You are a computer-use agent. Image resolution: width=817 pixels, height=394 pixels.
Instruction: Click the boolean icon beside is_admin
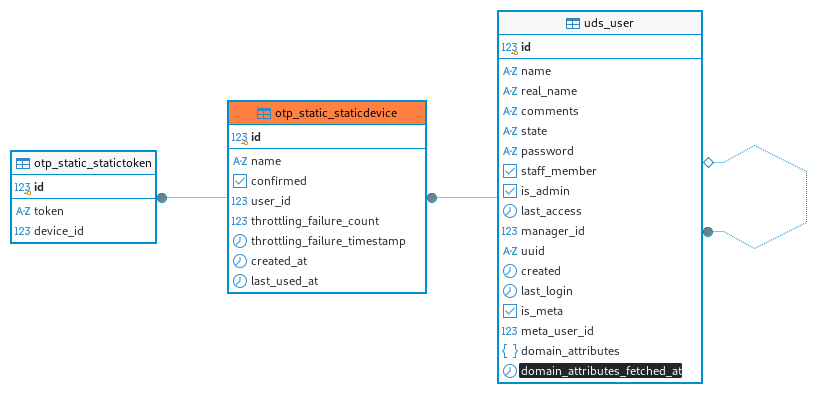(510, 191)
